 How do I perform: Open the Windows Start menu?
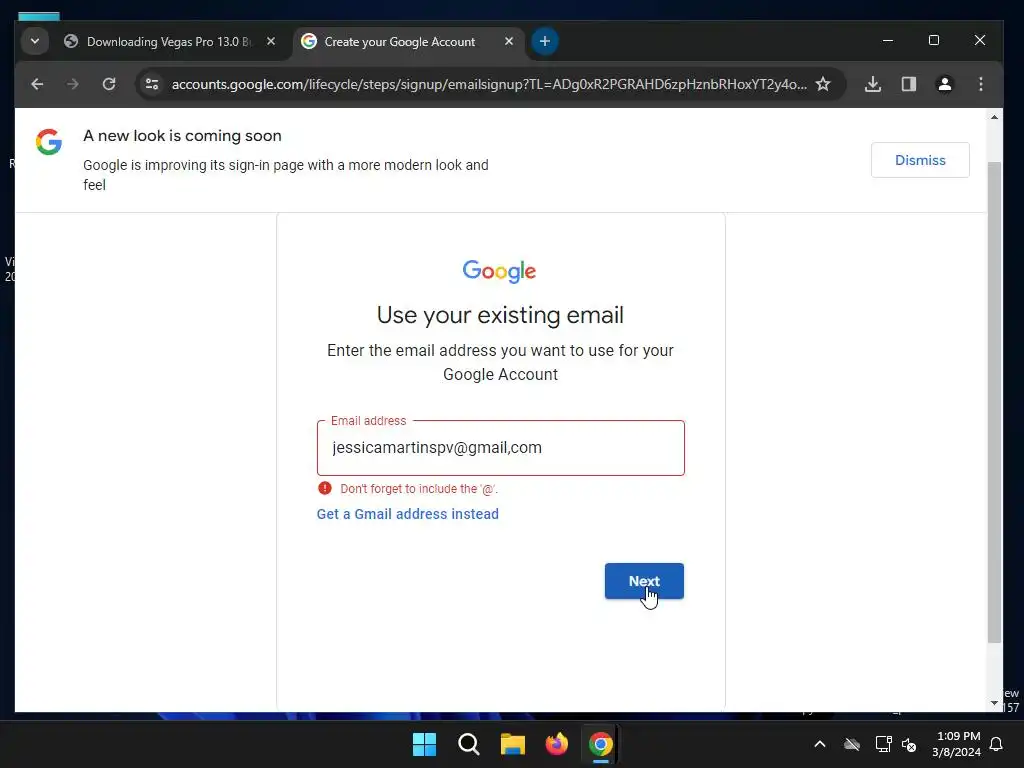click(x=424, y=744)
